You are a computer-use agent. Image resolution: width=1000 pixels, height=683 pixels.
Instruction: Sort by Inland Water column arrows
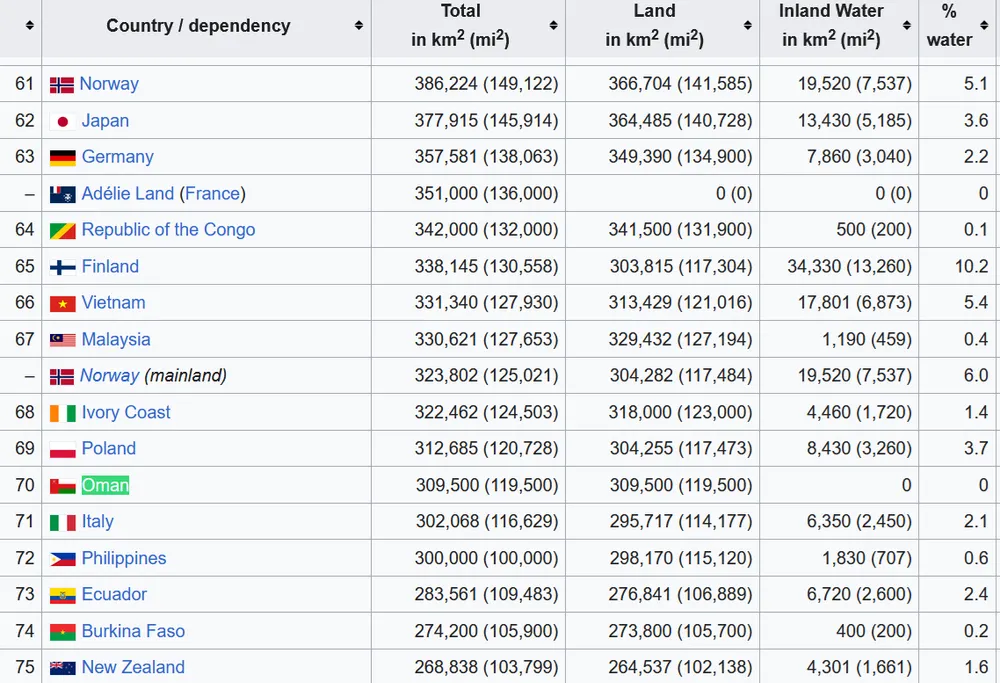pyautogui.click(x=907, y=26)
